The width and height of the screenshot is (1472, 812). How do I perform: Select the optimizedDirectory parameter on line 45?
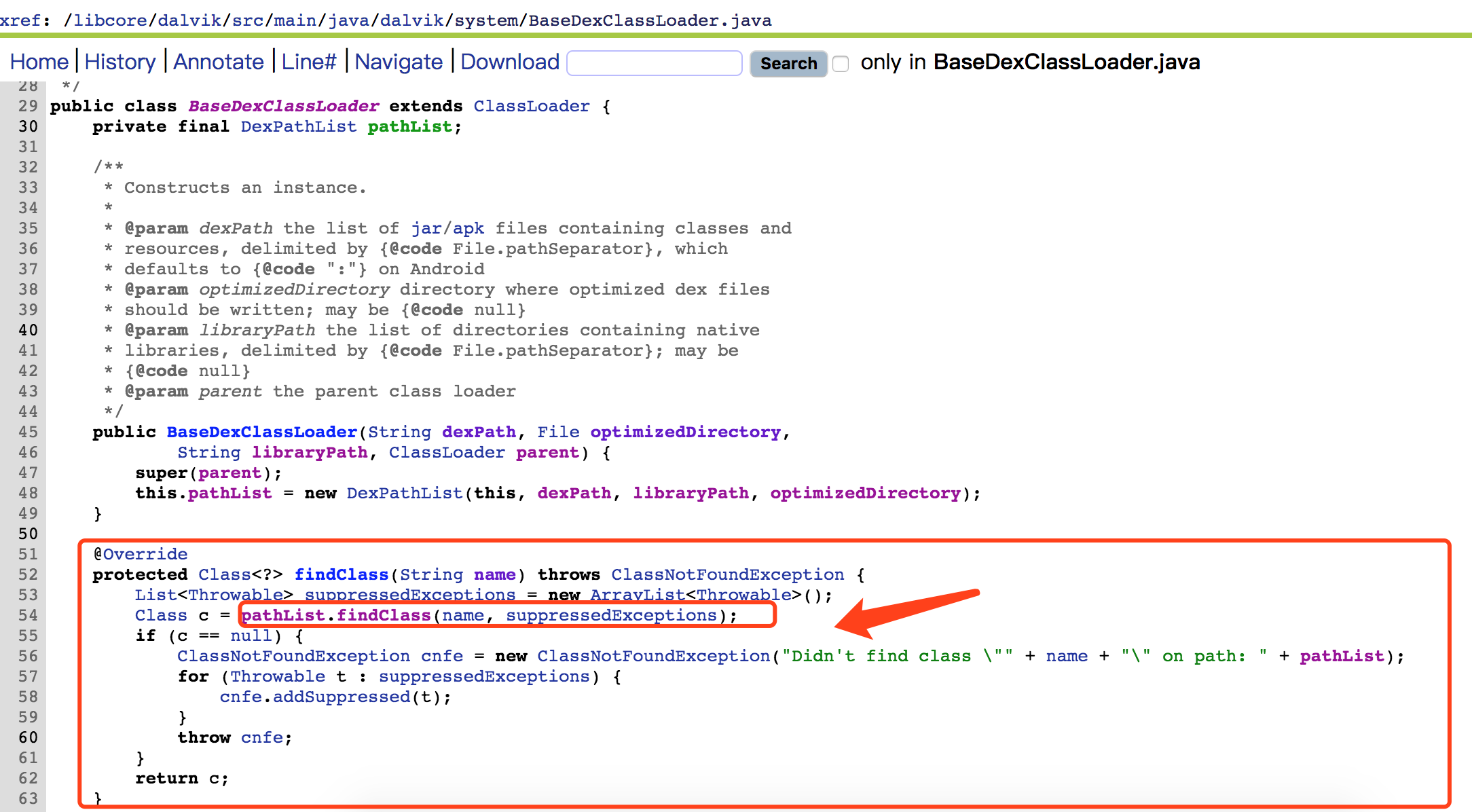point(685,432)
